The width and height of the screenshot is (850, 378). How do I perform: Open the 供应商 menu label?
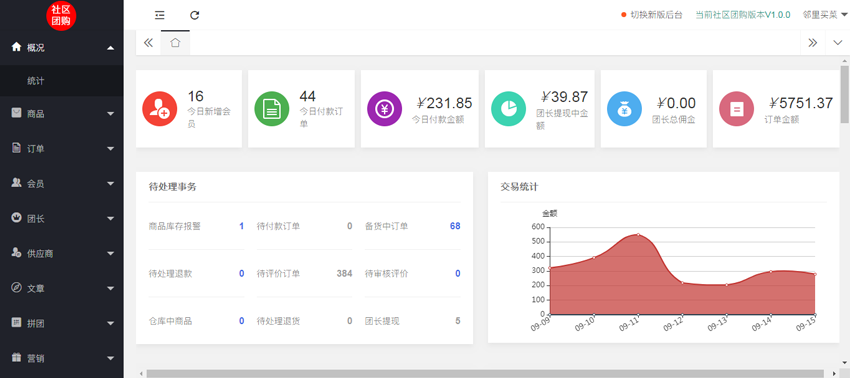click(40, 253)
